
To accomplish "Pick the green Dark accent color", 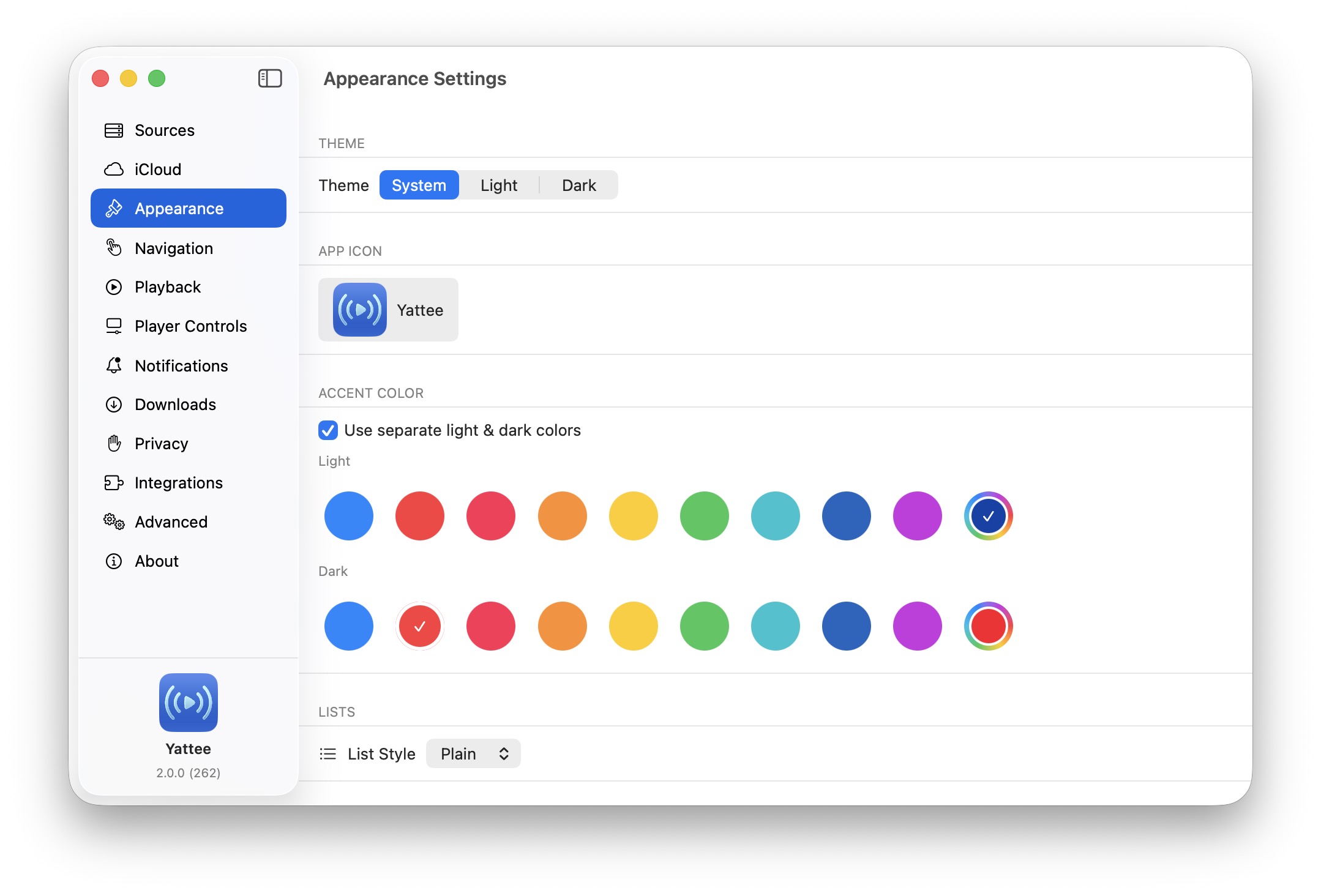I will [x=705, y=626].
